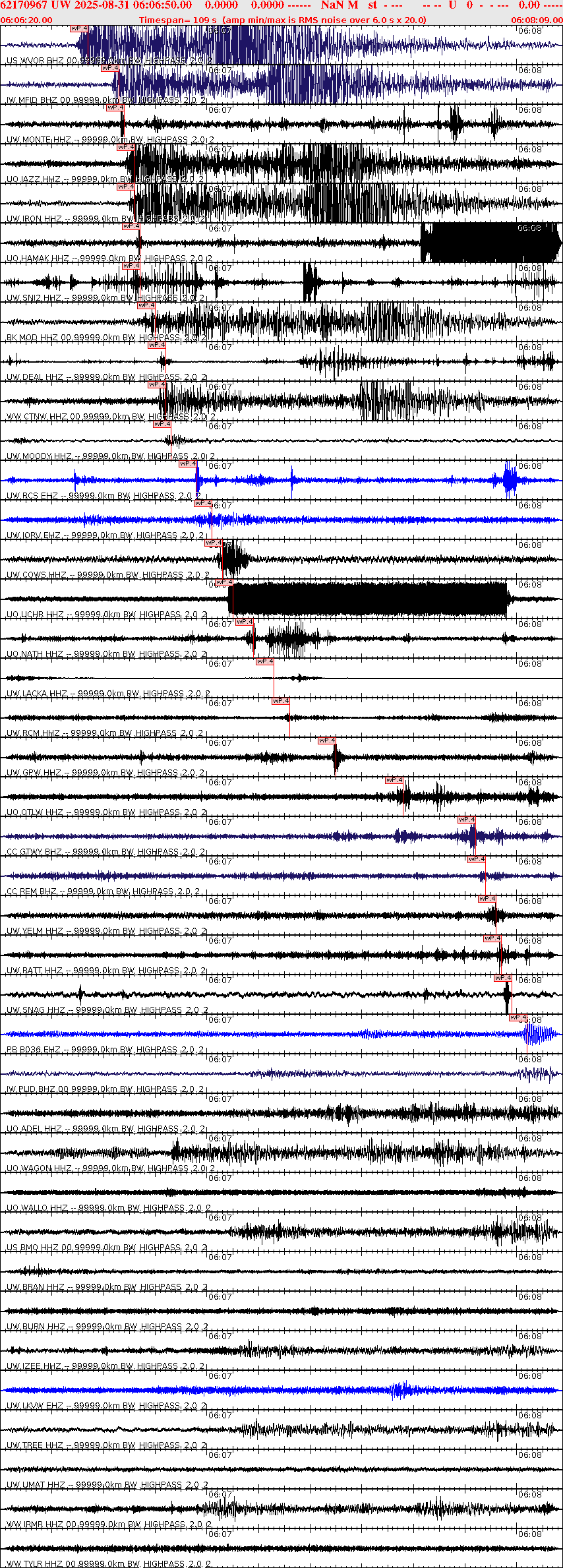The height and width of the screenshot is (1568, 563).
Task: Click the wP.4 pick marker on MFID trace
Action: coord(110,68)
